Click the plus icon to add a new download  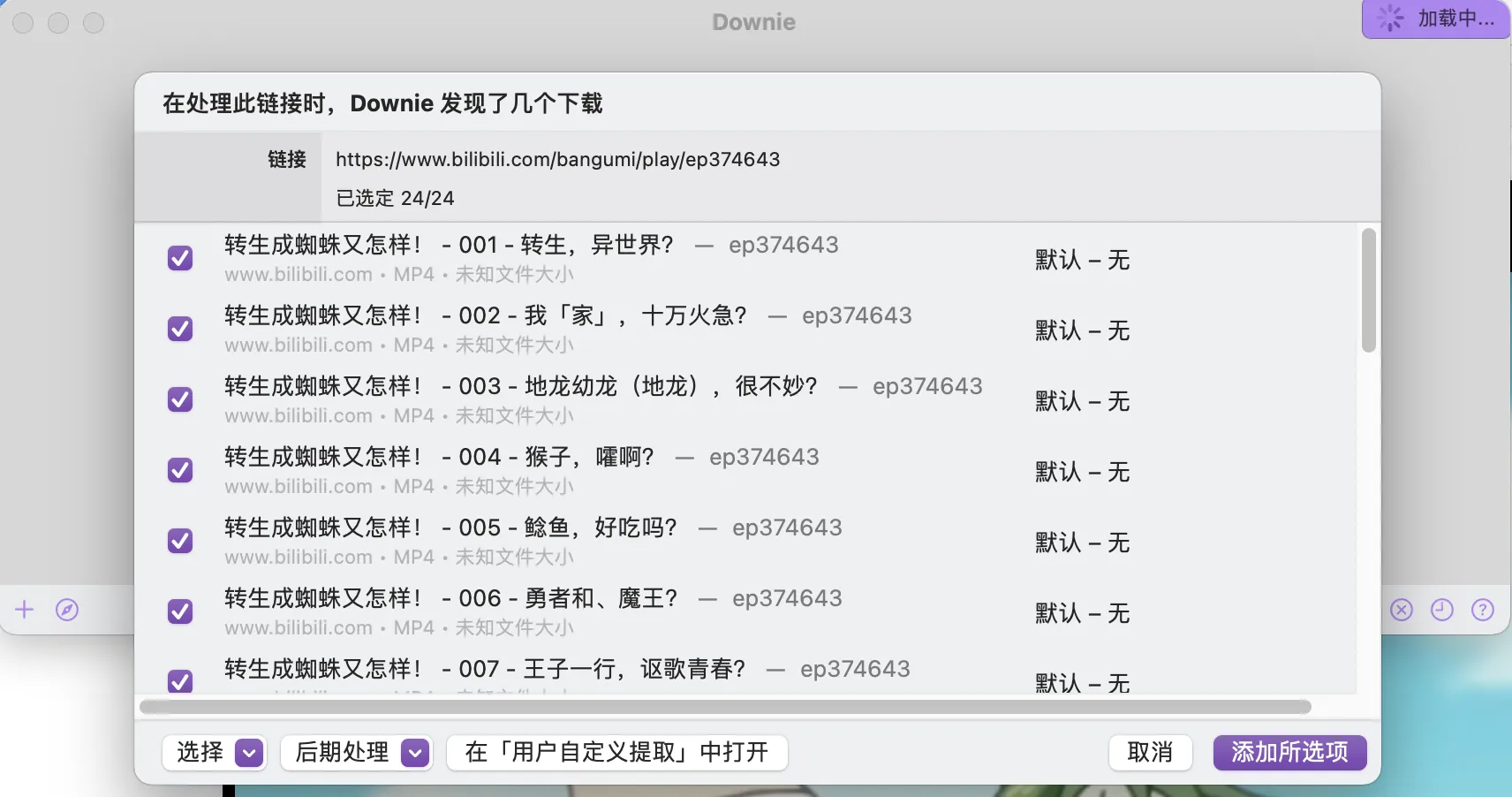24,609
